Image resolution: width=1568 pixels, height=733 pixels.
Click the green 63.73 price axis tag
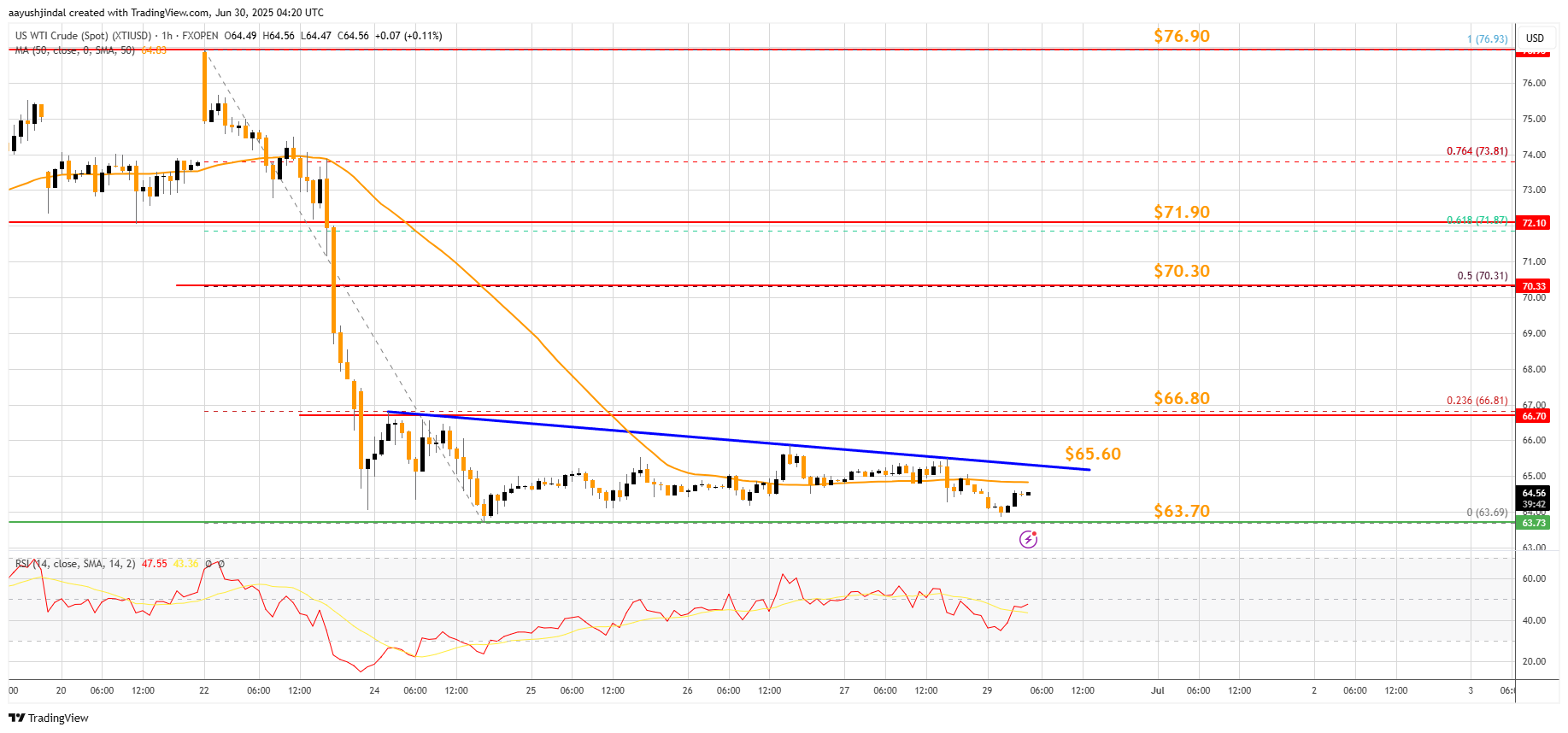coord(1534,523)
